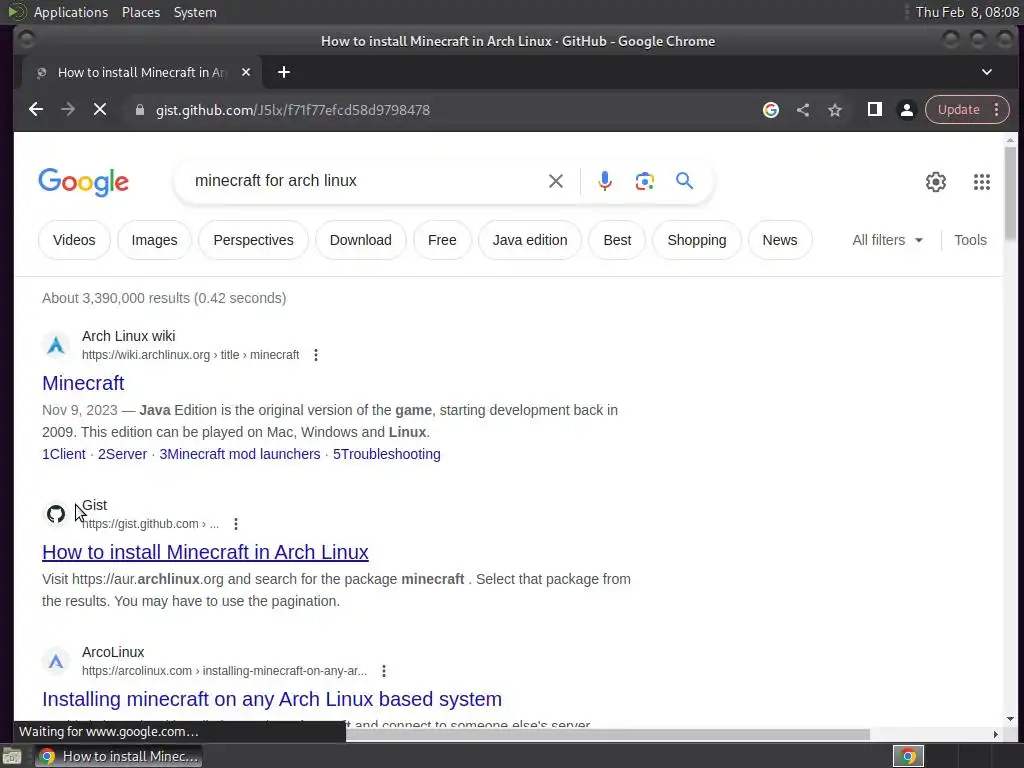The image size is (1024, 768).
Task: Open more options for Arch Linux wiki result
Action: pos(315,355)
